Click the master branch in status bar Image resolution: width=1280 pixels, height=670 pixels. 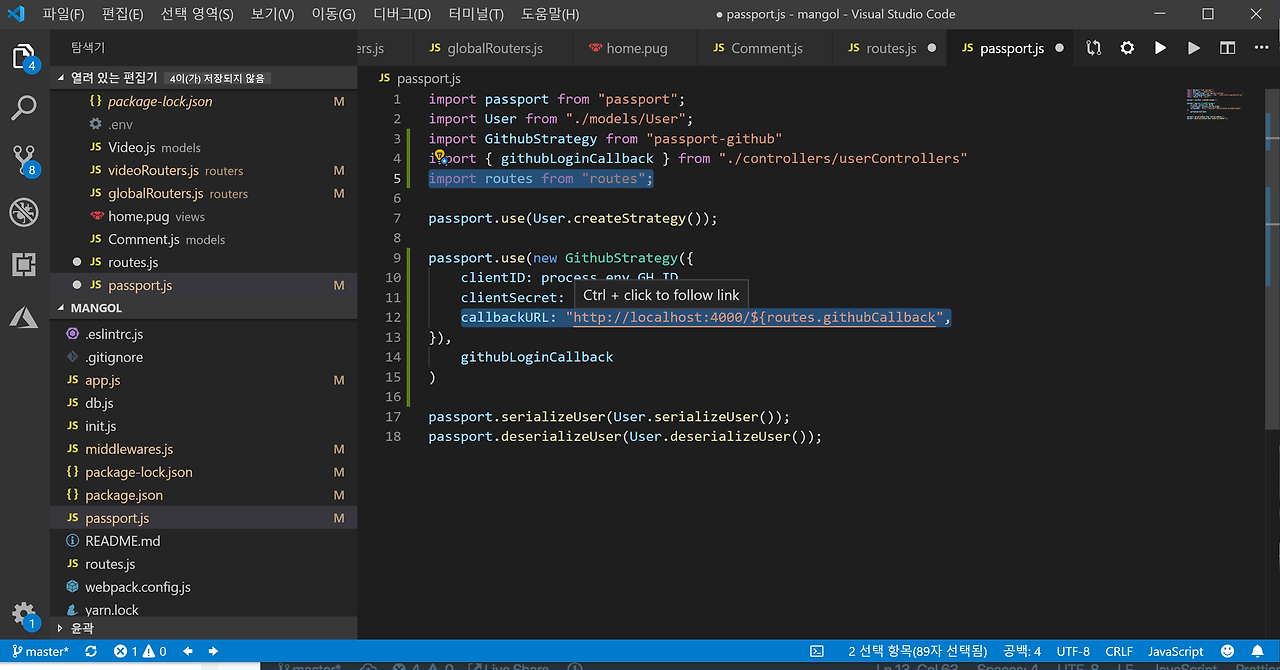pos(40,651)
